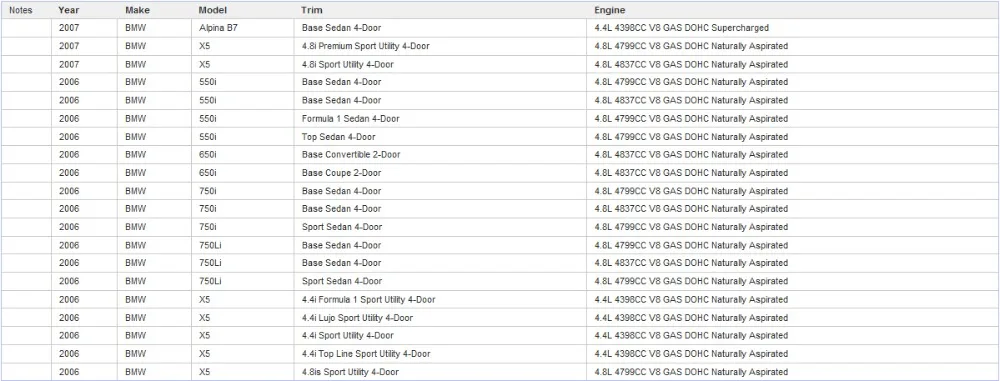Select the Formula 1 Sedan 4-Door trim

pos(351,119)
